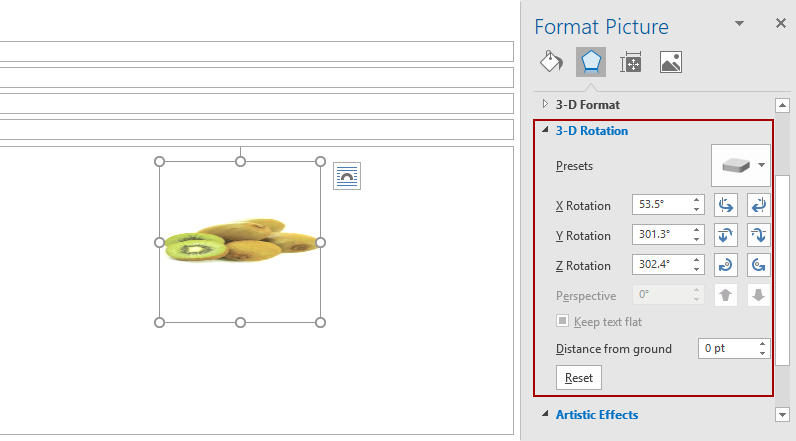This screenshot has width=796, height=441.
Task: Increase the Distance from ground value
Action: (x=762, y=344)
